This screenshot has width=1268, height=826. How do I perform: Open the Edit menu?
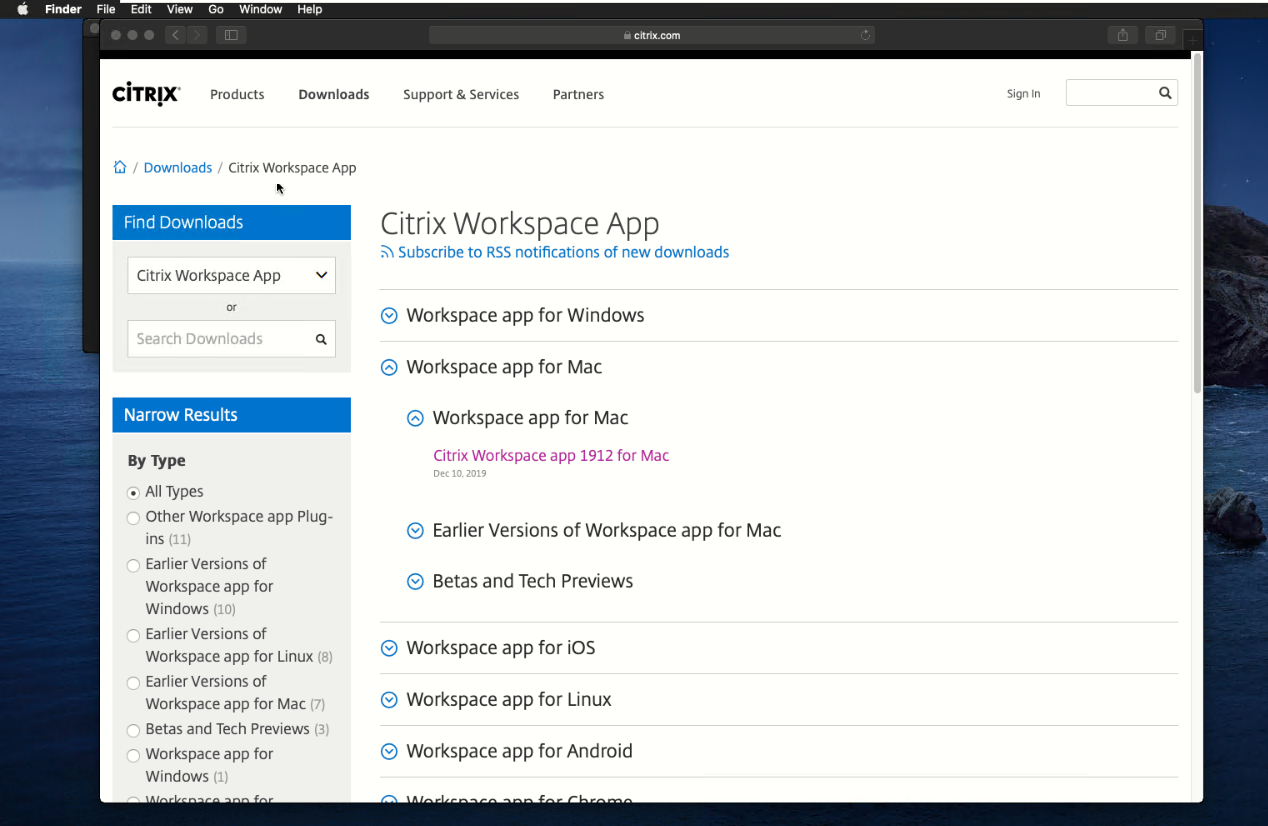point(141,9)
